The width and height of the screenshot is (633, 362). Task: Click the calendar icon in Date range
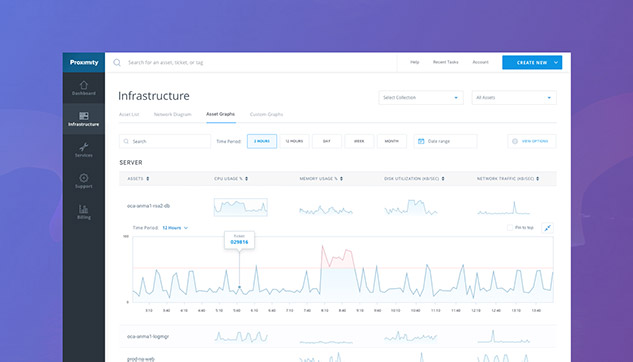coord(421,141)
